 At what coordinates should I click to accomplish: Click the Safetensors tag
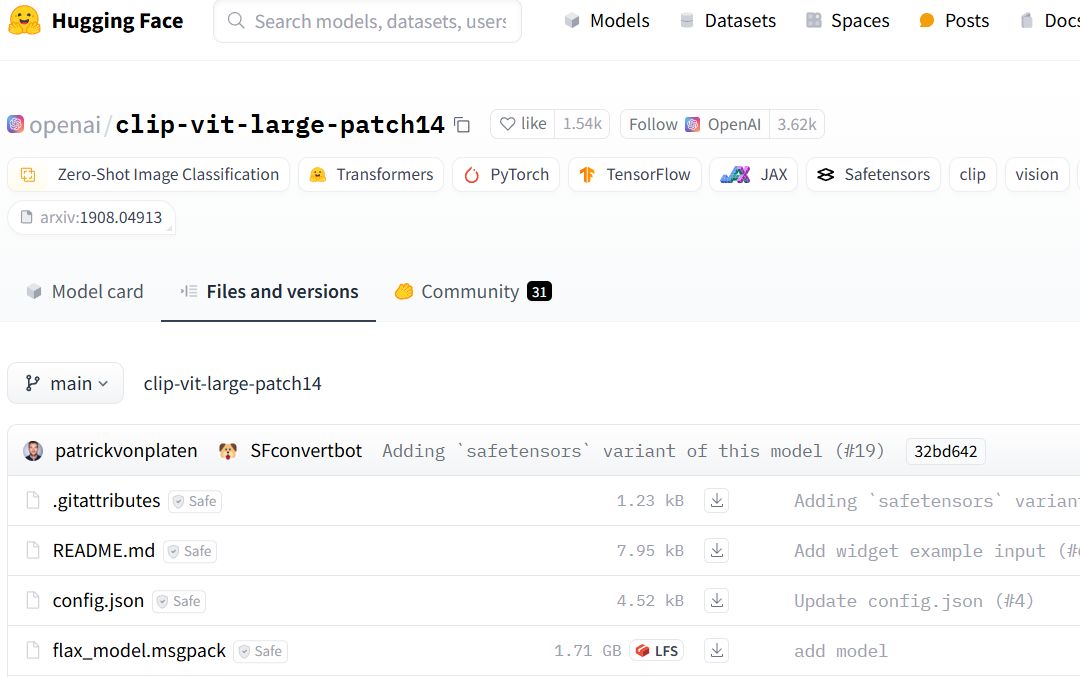click(x=873, y=174)
